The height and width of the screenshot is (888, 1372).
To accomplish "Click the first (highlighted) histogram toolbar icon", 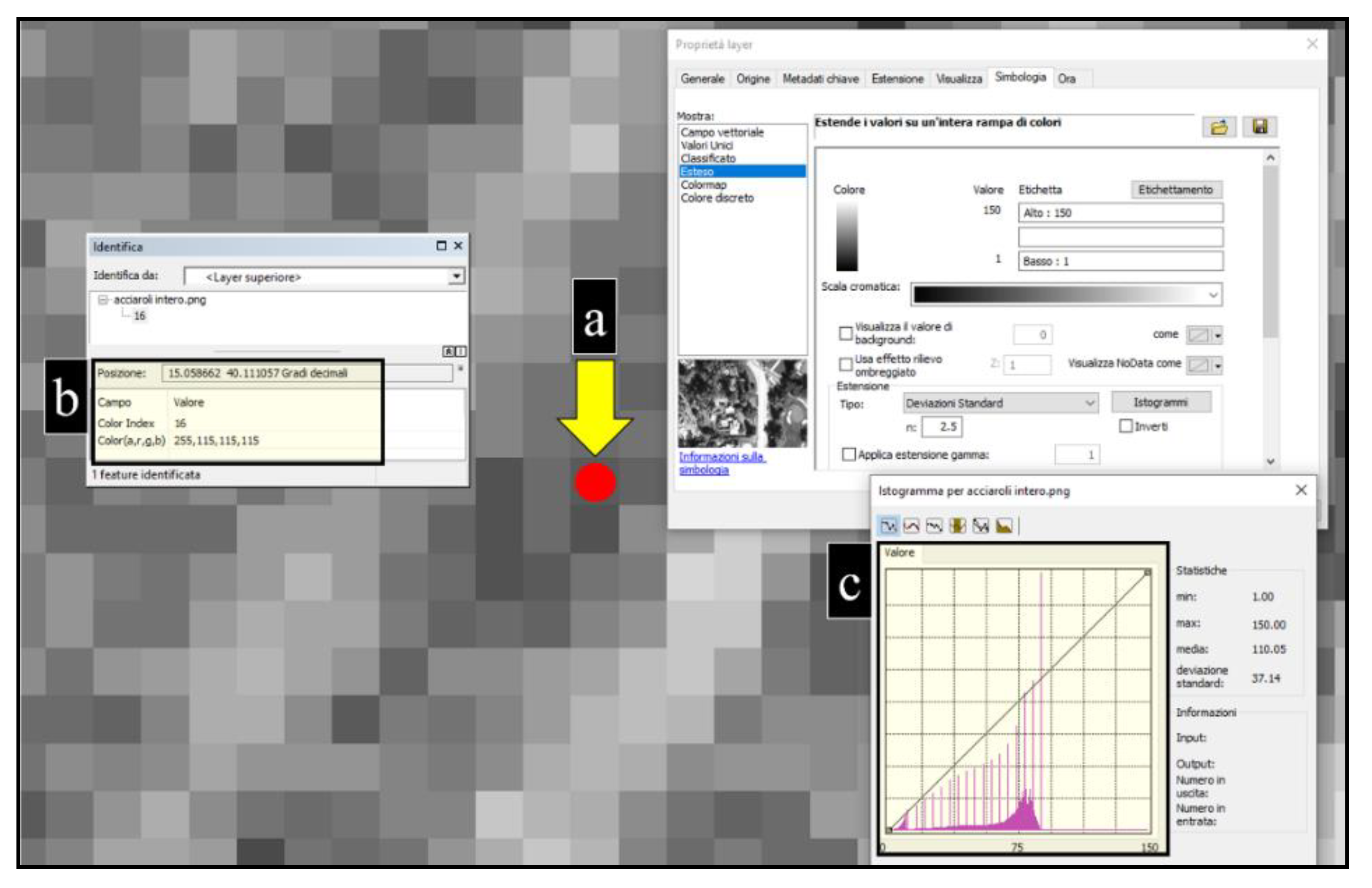I will pyautogui.click(x=888, y=525).
